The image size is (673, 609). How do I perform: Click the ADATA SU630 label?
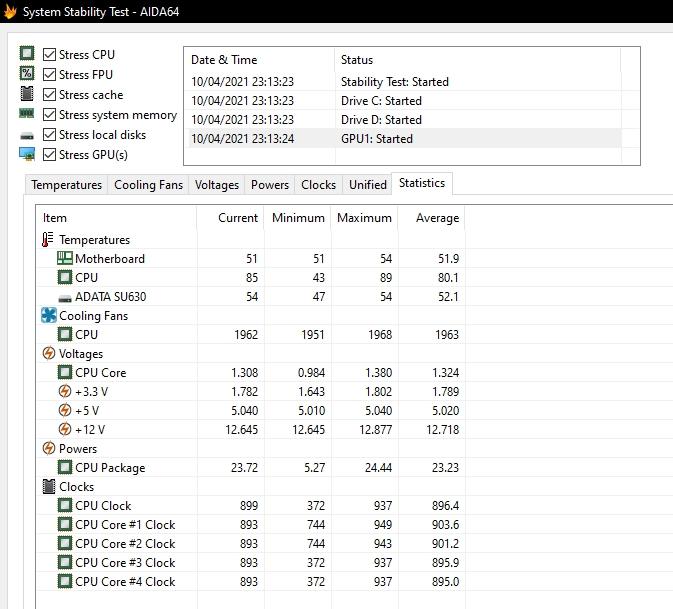click(110, 297)
